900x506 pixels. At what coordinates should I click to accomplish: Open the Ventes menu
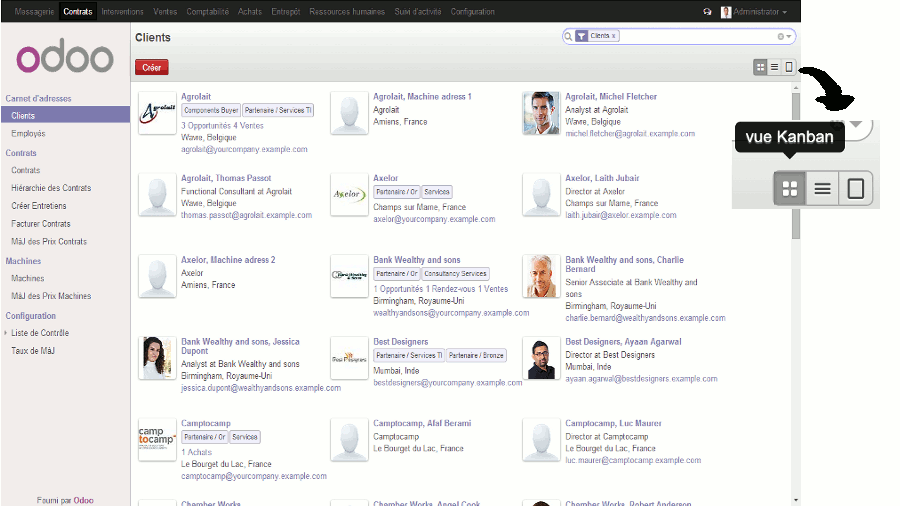point(165,11)
